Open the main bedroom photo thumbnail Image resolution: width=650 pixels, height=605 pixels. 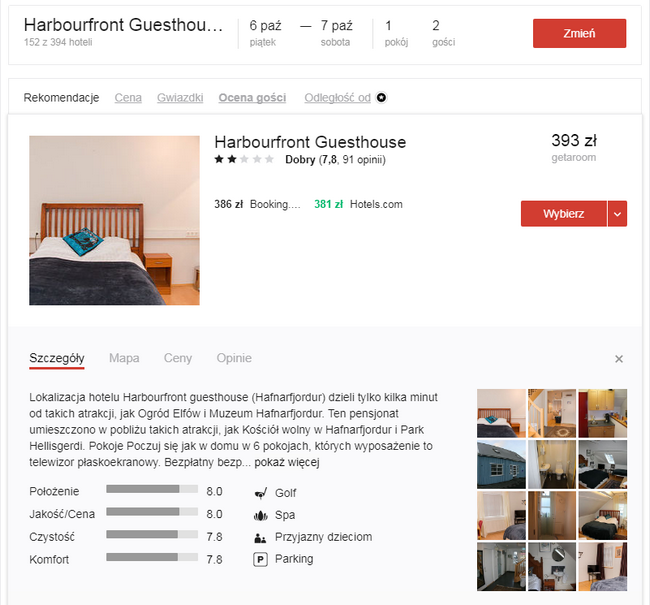114,220
